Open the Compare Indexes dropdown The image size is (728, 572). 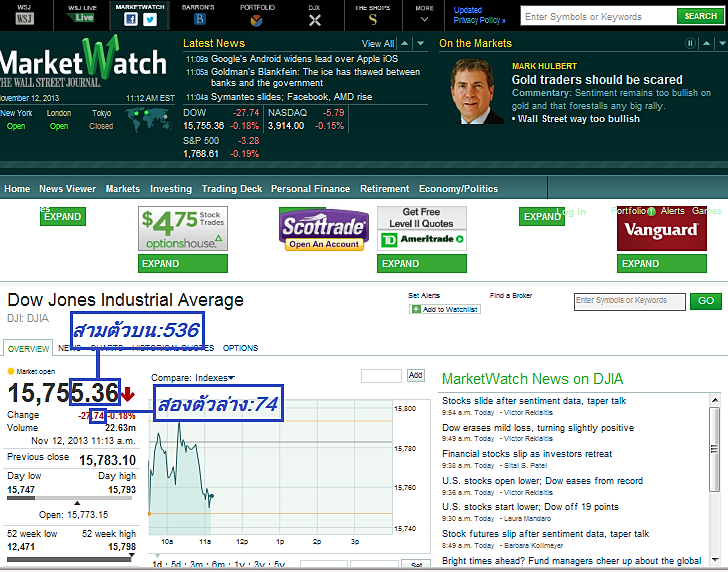193,378
